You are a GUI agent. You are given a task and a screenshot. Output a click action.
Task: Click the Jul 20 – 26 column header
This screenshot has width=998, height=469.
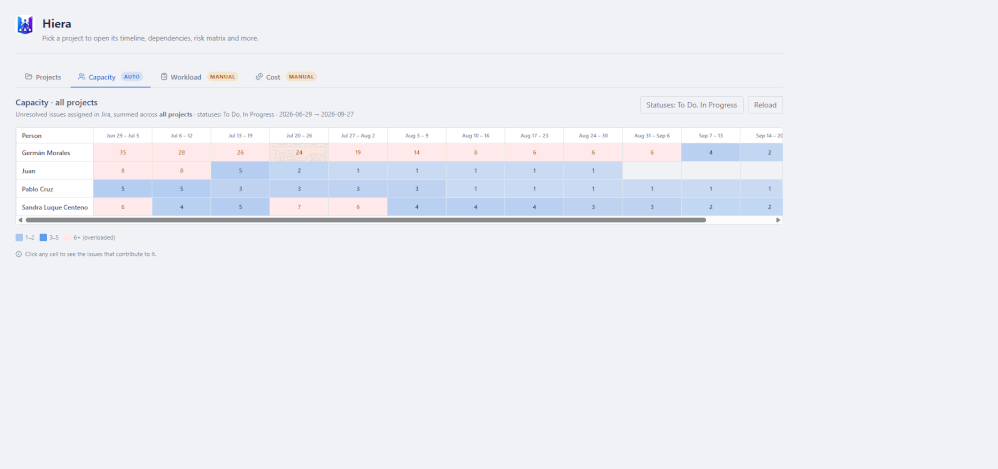click(299, 136)
